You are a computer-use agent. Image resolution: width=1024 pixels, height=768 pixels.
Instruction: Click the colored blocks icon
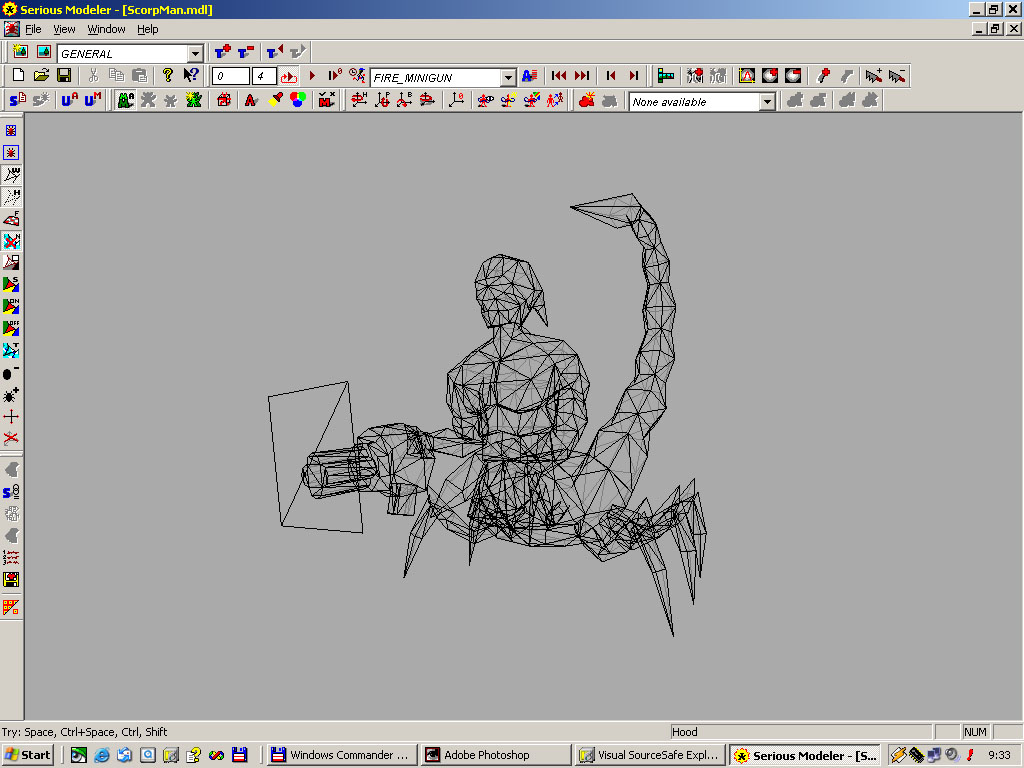tap(665, 76)
